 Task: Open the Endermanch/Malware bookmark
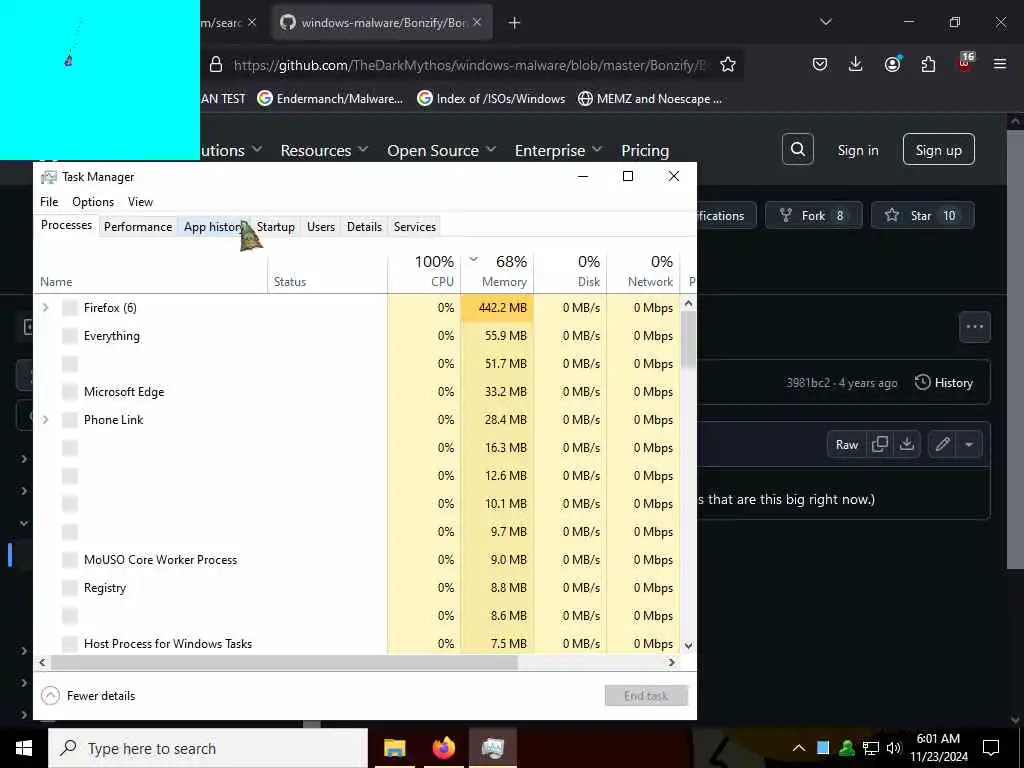(330, 99)
